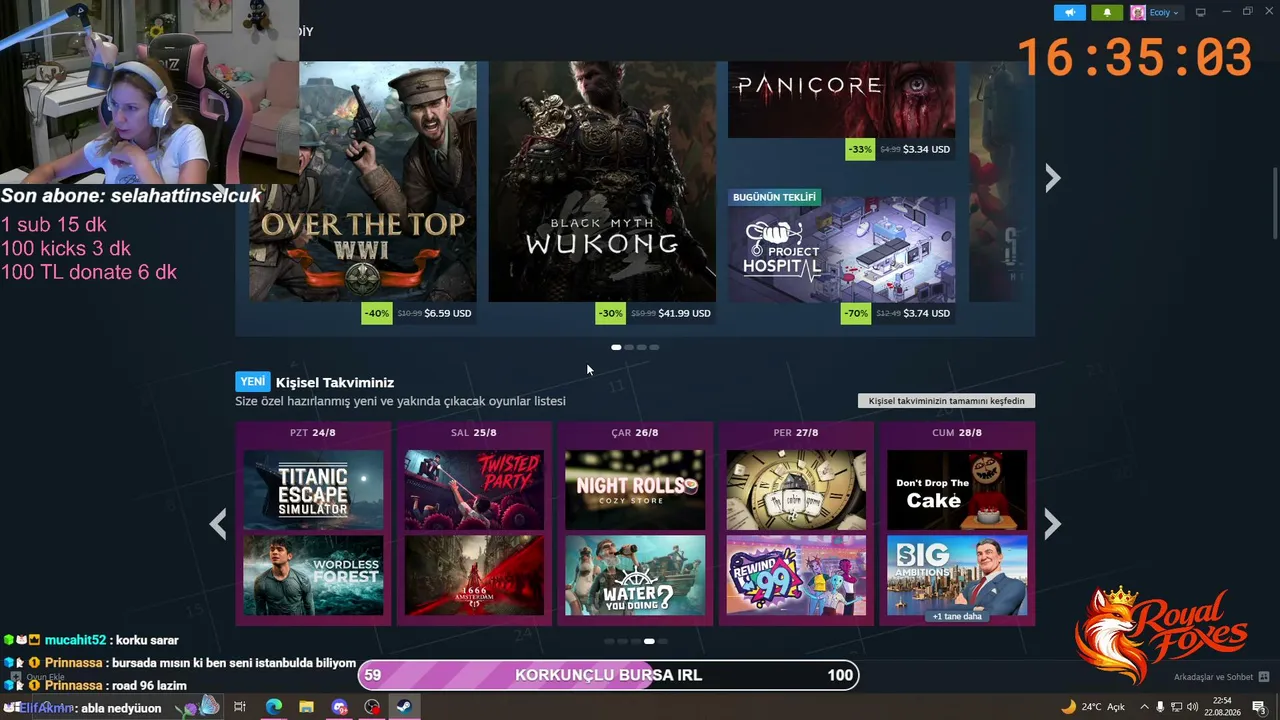Switch Steam to Big Picture mode icon

pyautogui.click(x=1201, y=13)
